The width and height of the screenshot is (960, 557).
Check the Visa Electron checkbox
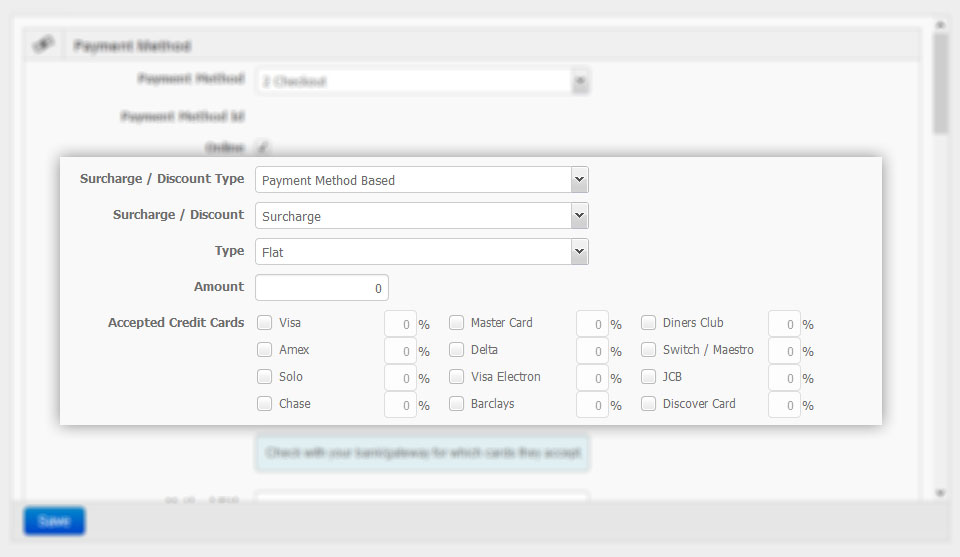[x=456, y=377]
